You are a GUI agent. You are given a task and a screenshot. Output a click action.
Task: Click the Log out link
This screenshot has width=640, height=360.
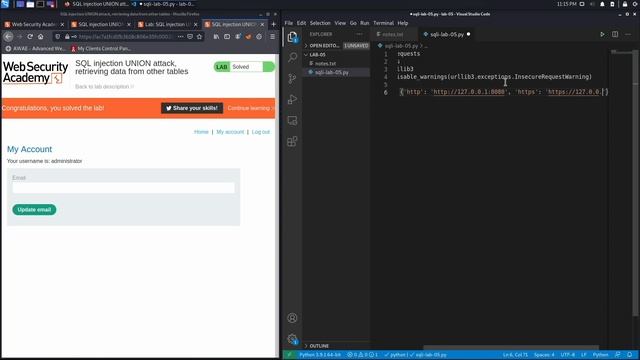(260, 132)
